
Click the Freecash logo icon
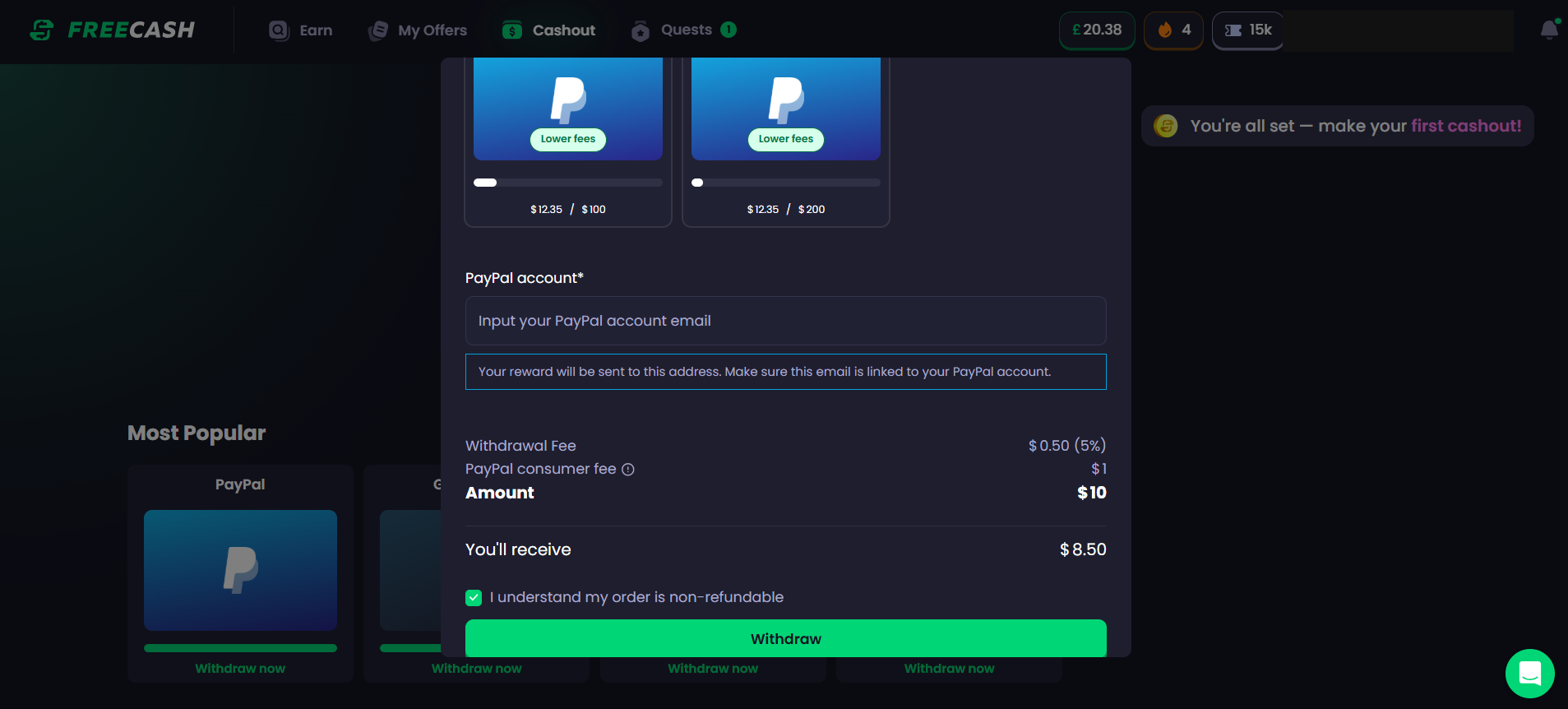click(x=41, y=30)
